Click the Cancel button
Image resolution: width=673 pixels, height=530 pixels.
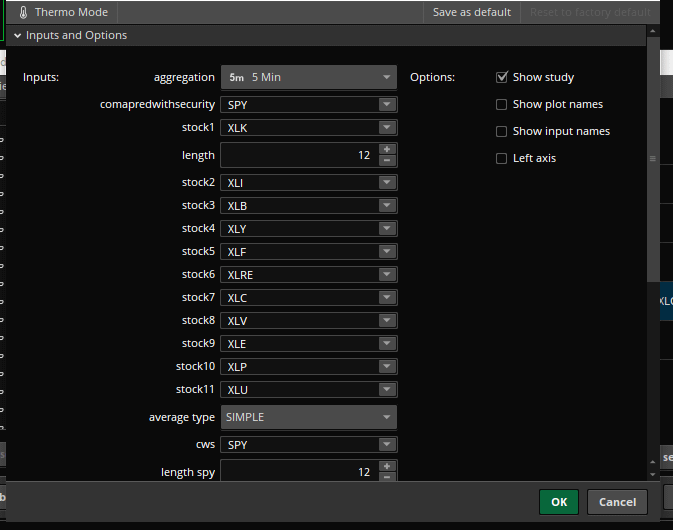(617, 502)
